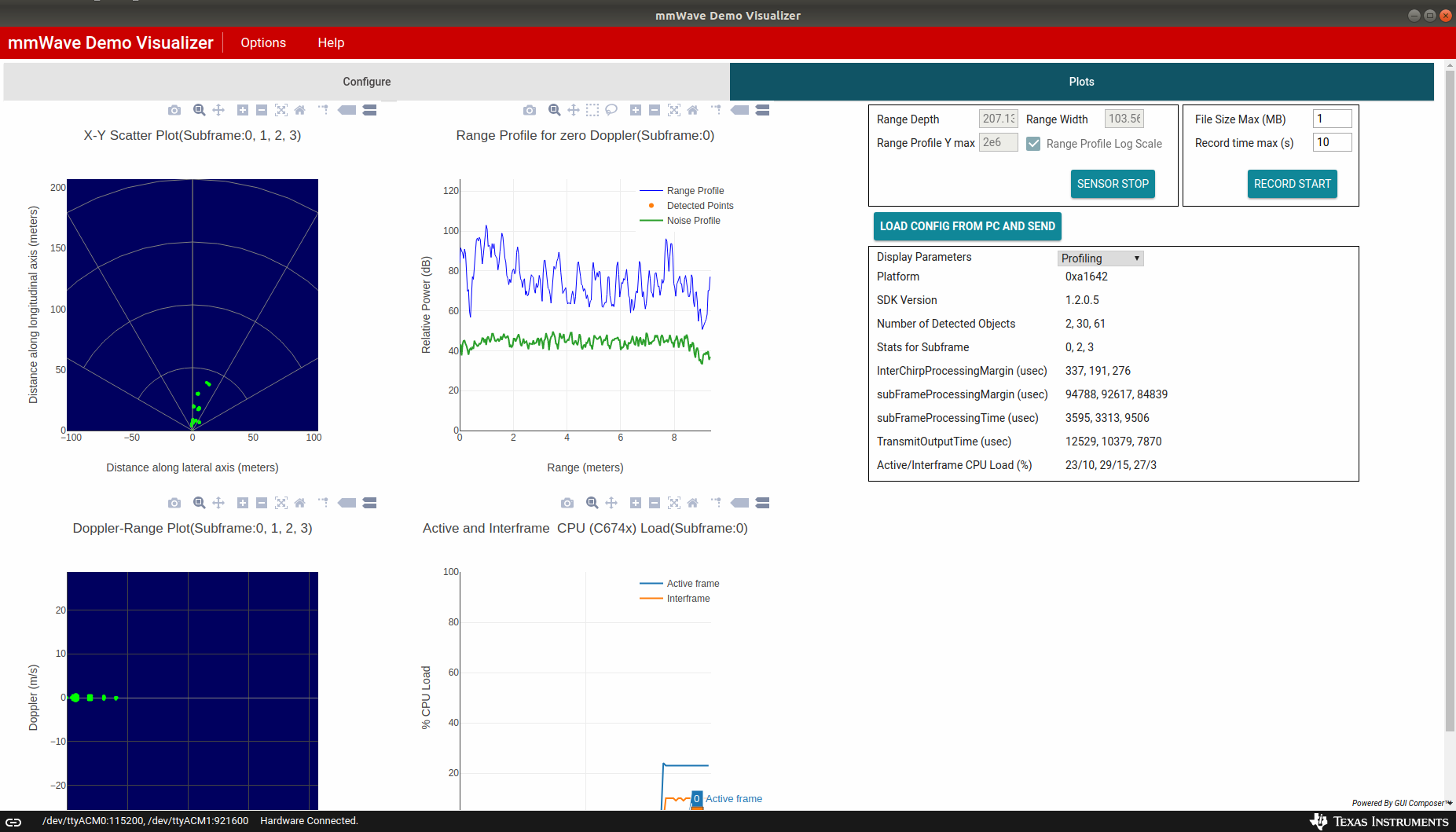The height and width of the screenshot is (832, 1456).
Task: Reset axes of Range Profile plot
Action: point(692,110)
